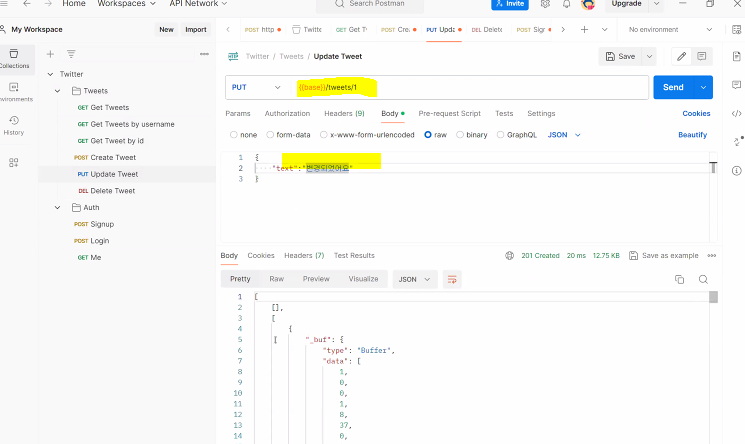Viewport: 745px width, 444px height.
Task: Click the Search Postman box
Action: (x=370, y=4)
